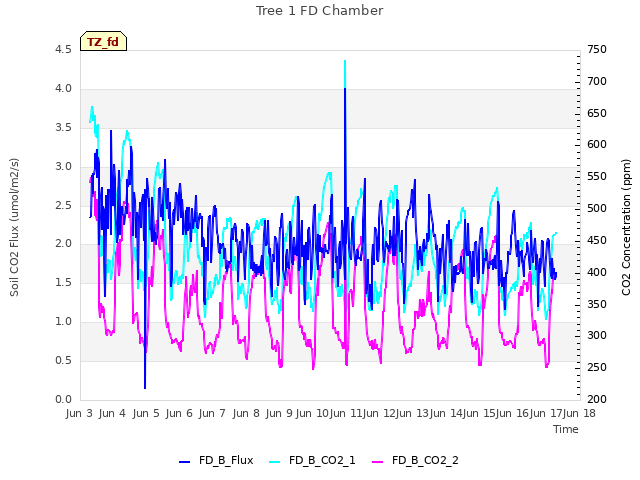Click the 3.0 left axis tick label
640x480 pixels.
pos(63,167)
